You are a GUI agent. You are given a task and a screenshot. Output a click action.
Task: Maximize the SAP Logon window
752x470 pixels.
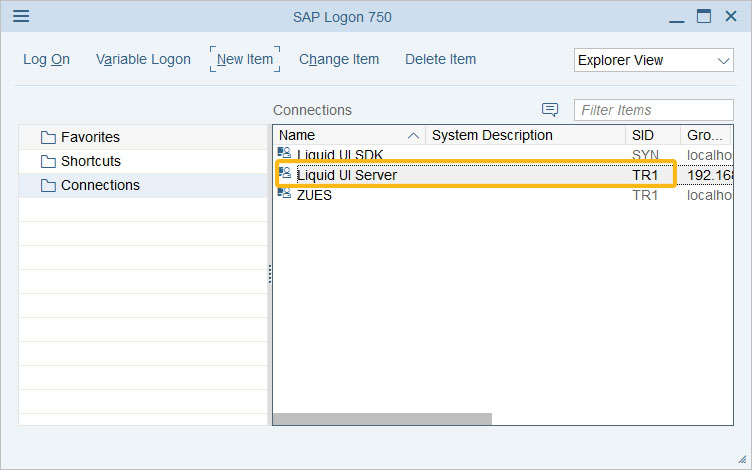pyautogui.click(x=704, y=16)
